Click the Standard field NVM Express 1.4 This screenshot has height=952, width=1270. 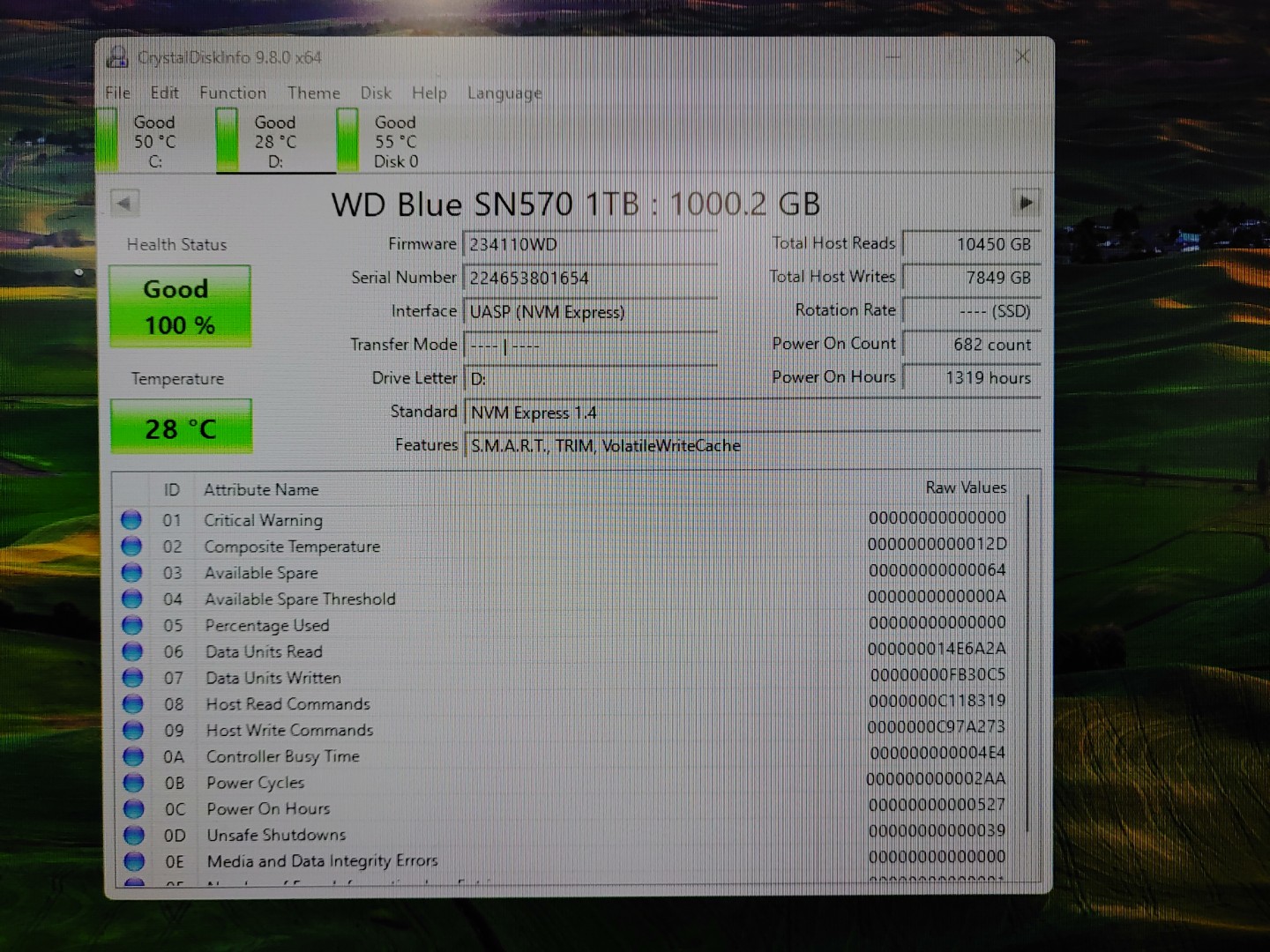coord(752,412)
